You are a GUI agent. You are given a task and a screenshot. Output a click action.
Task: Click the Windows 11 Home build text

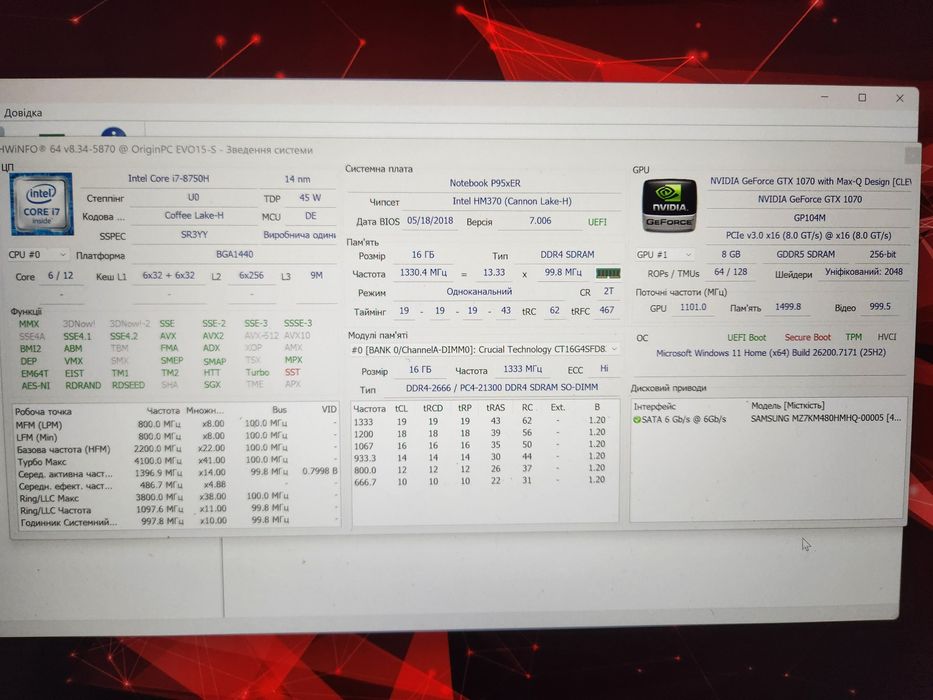click(x=771, y=353)
